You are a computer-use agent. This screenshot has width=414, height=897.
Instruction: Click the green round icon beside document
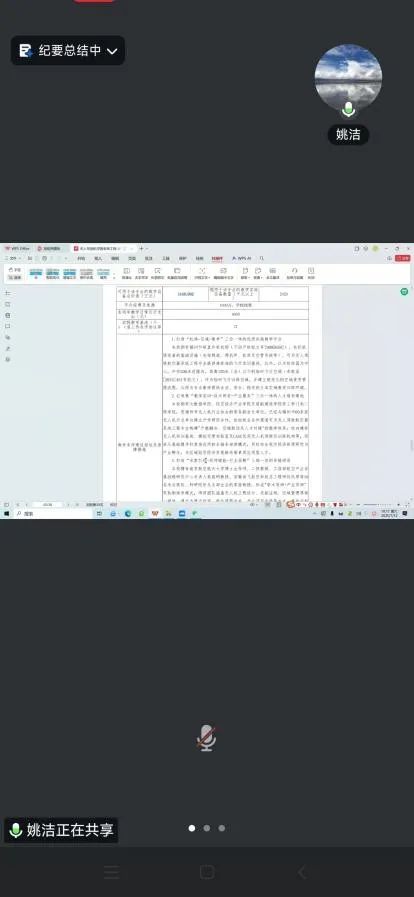pos(404,292)
